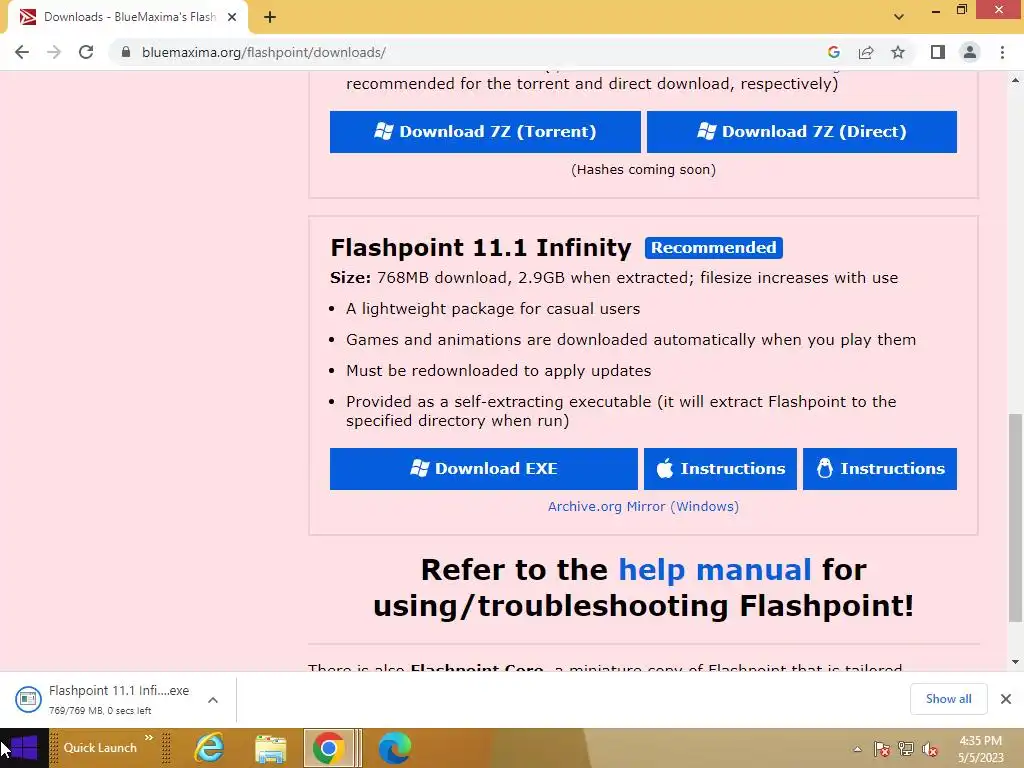Open the tab search dropdown
1024x768 pixels.
899,17
